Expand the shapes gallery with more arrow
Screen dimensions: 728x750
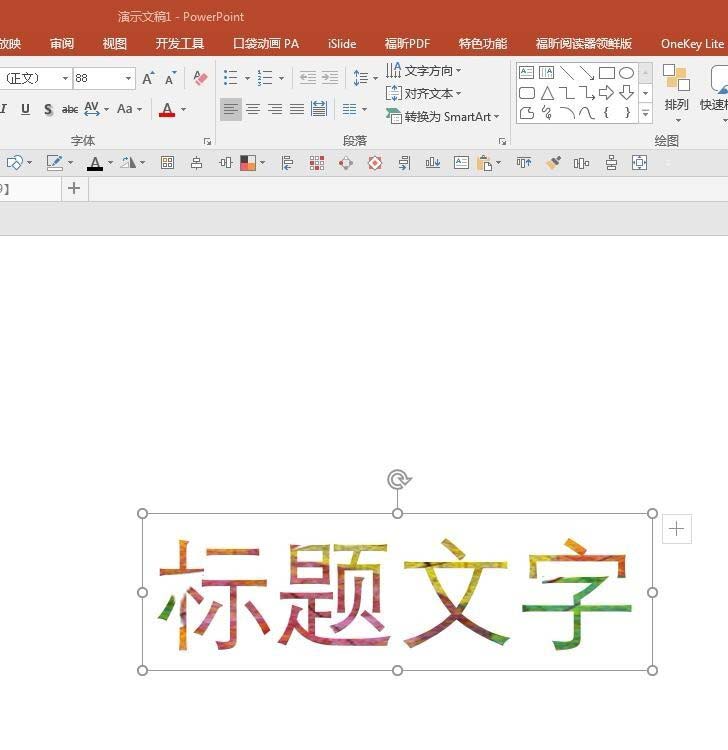pyautogui.click(x=646, y=113)
